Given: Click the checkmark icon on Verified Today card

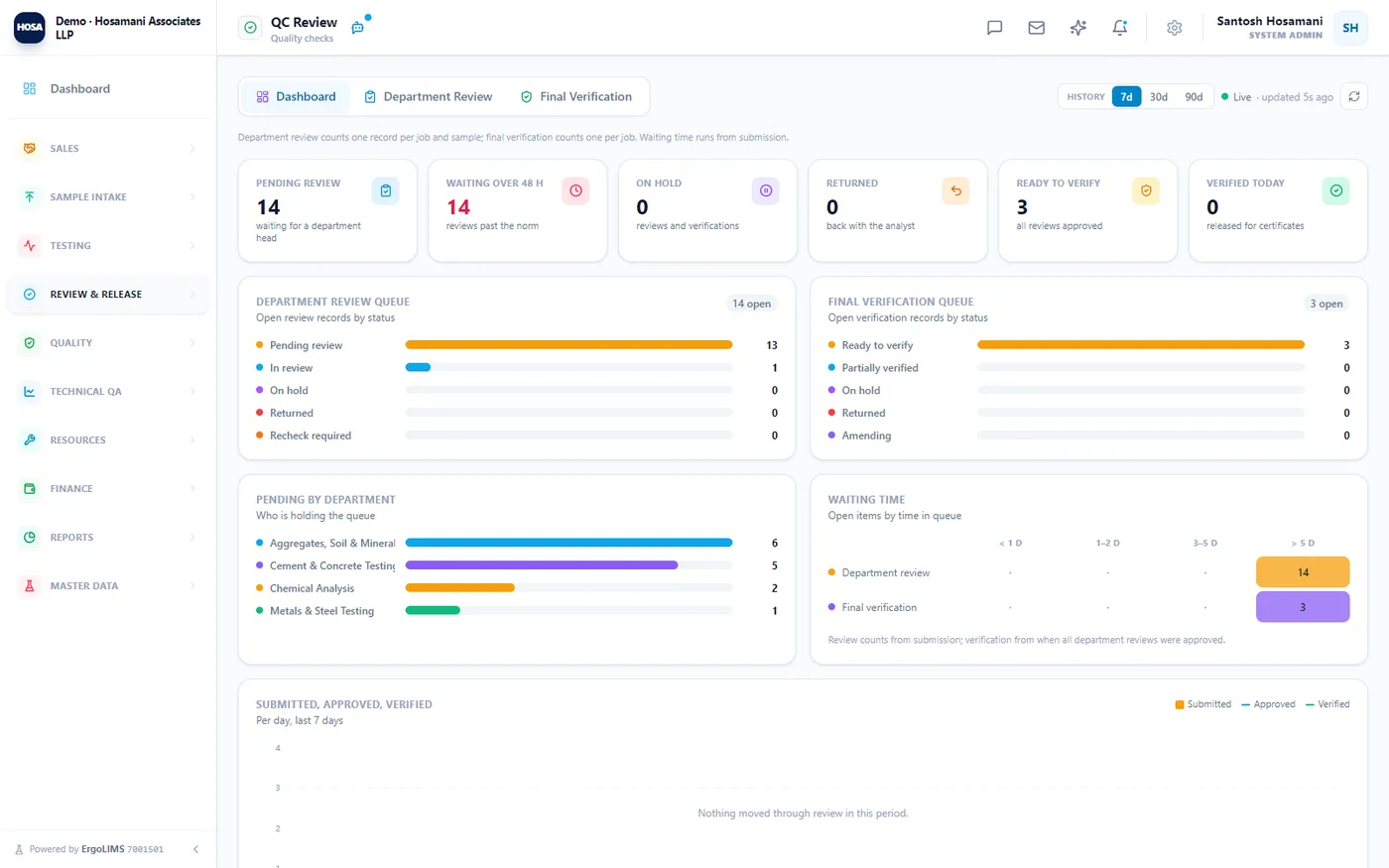Looking at the screenshot, I should click(1335, 190).
